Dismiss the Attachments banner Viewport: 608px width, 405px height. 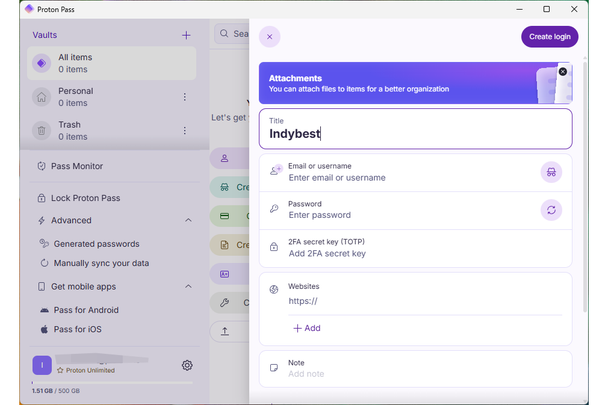pos(562,72)
